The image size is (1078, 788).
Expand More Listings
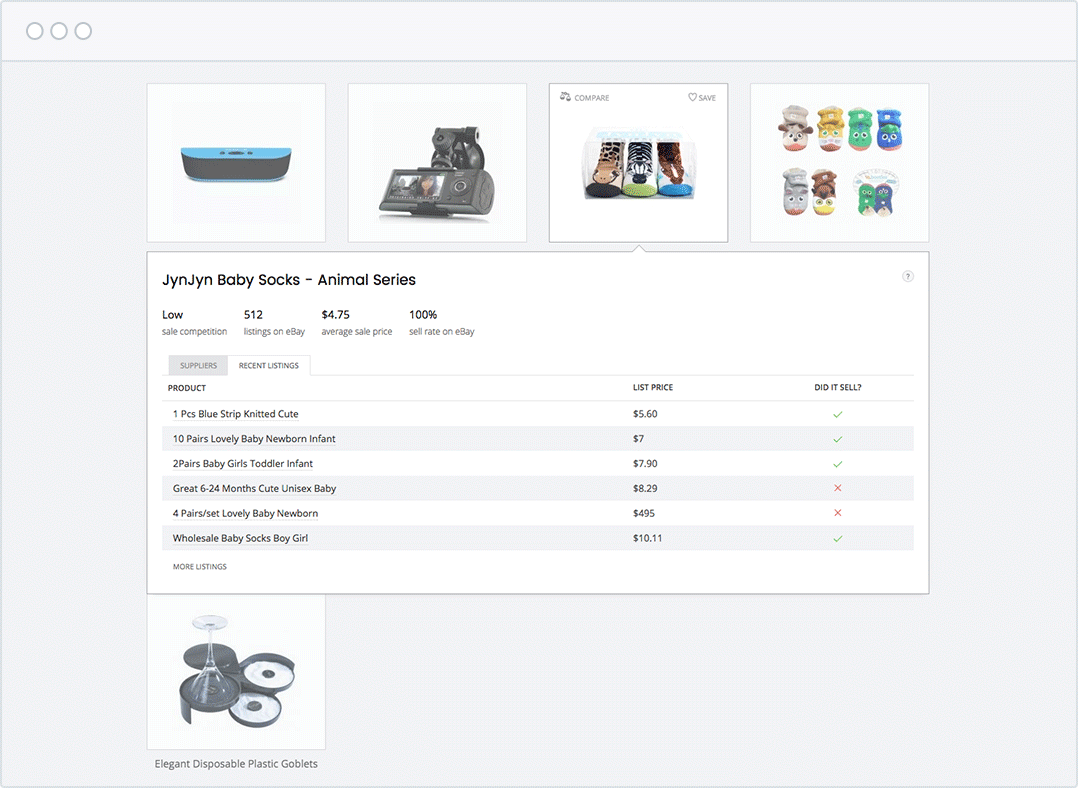(200, 567)
